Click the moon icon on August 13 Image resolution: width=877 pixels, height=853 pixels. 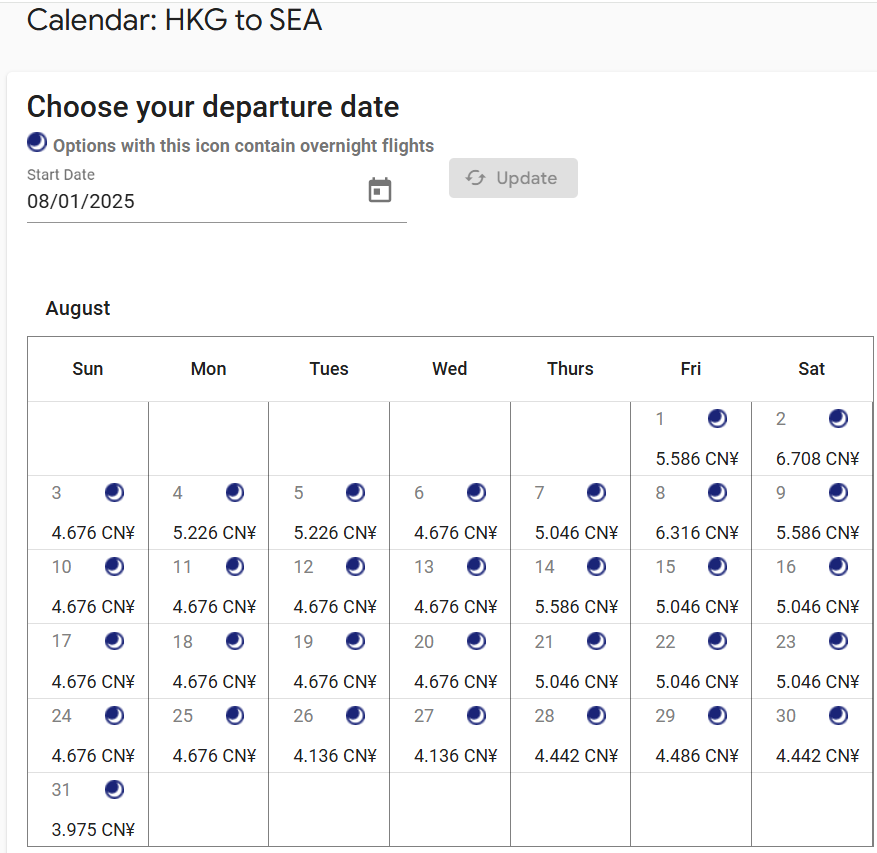coord(476,567)
